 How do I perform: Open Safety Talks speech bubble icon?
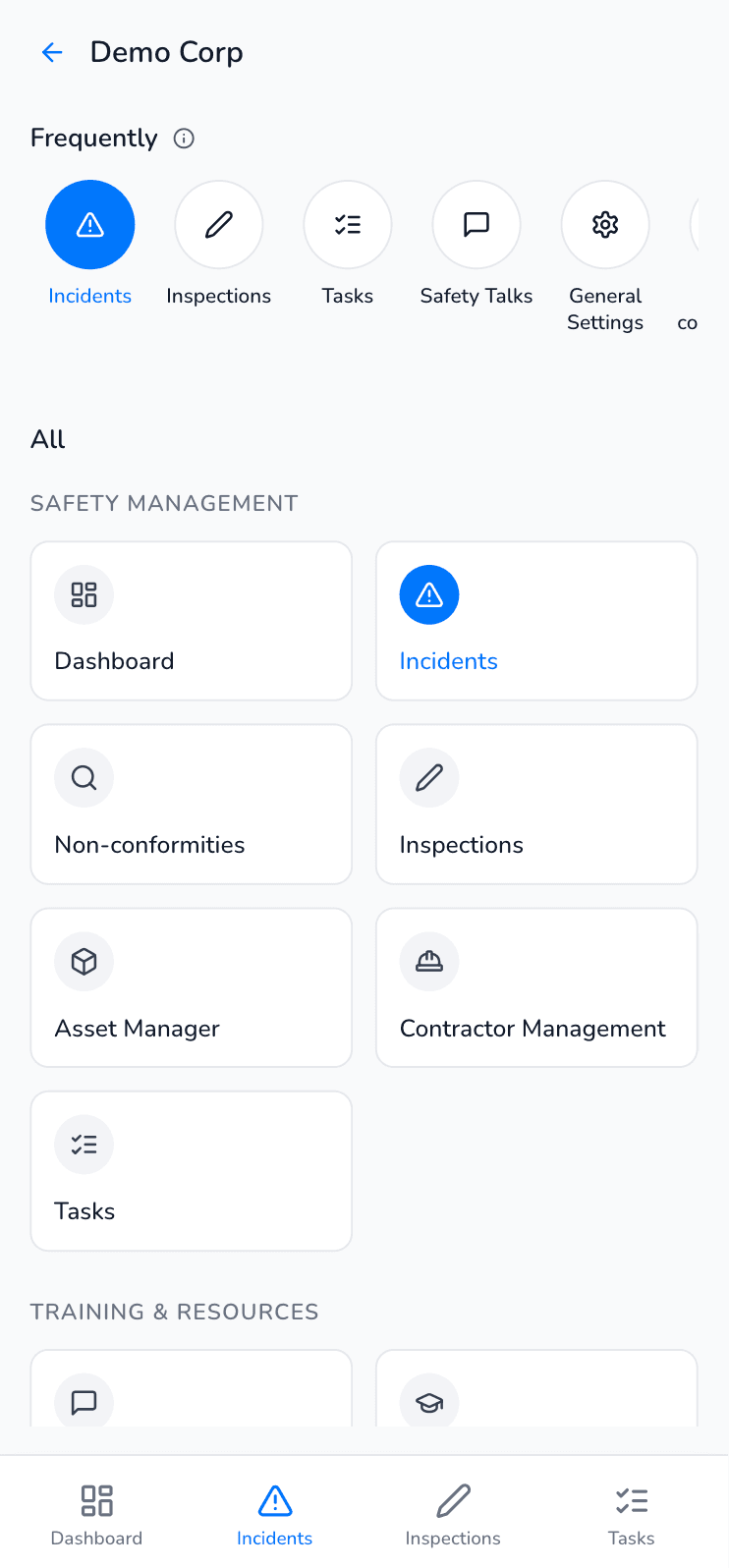click(476, 224)
